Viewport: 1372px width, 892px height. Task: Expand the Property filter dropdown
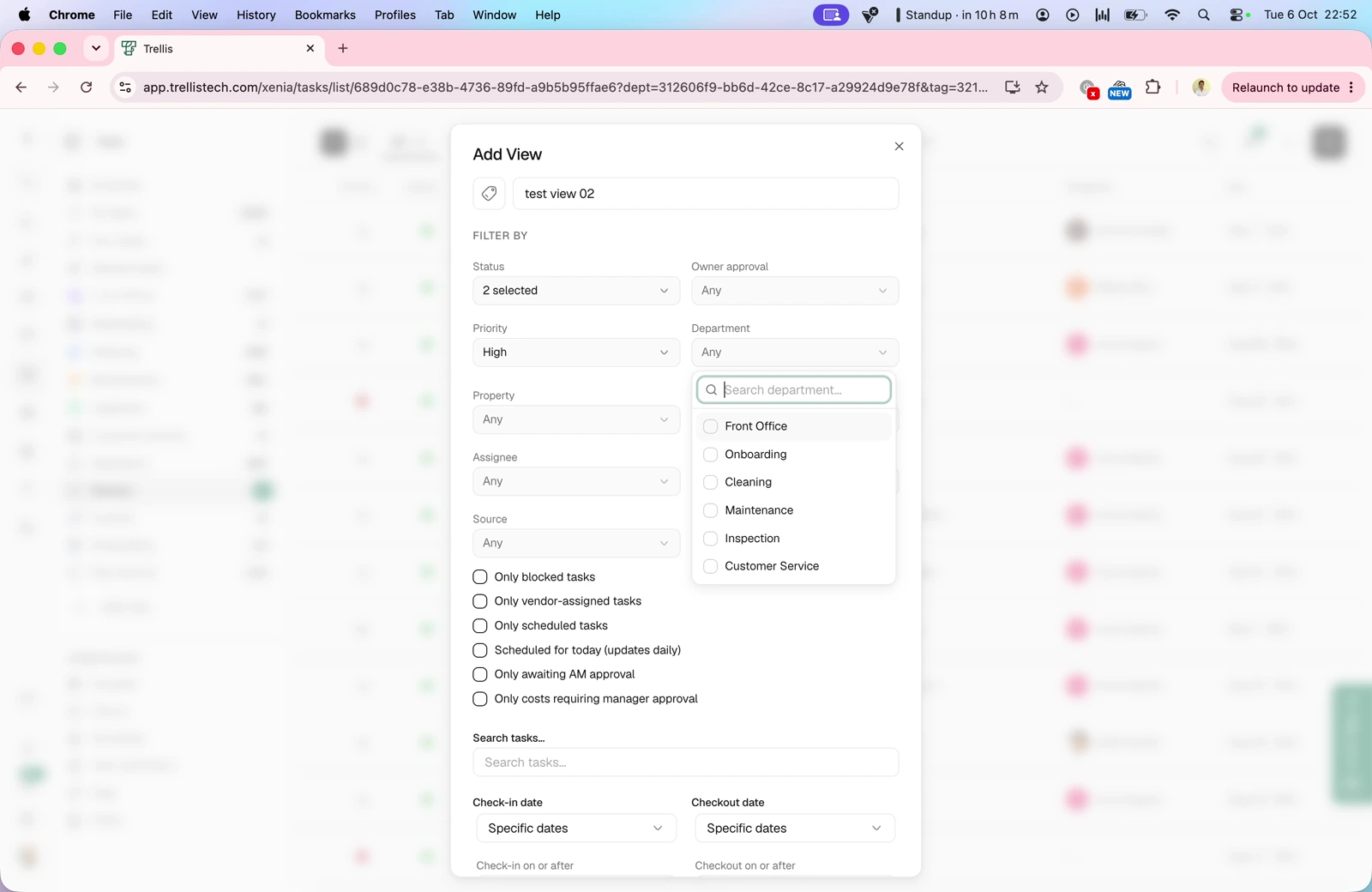576,419
